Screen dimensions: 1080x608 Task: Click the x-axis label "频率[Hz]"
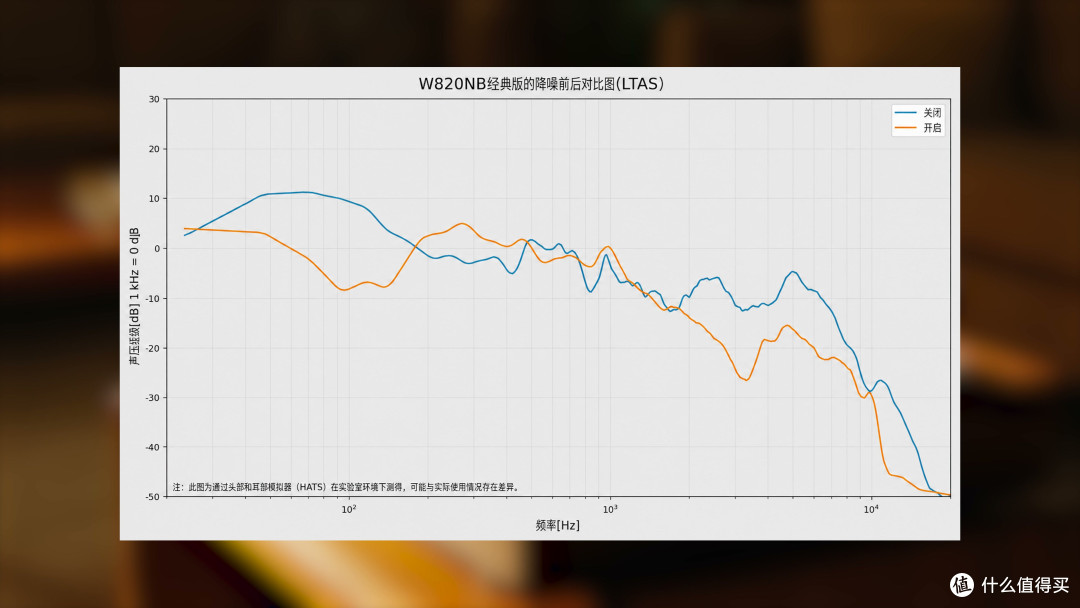point(557,525)
